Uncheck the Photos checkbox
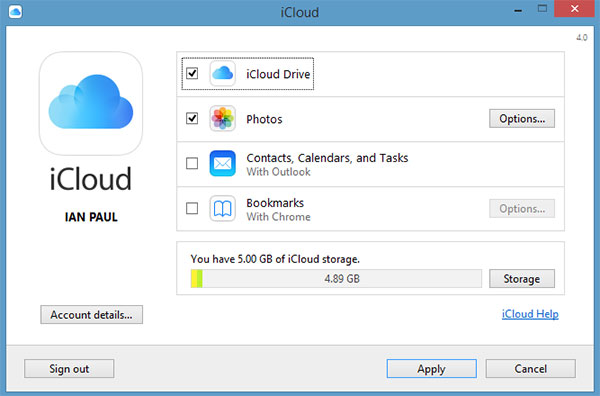 pyautogui.click(x=192, y=119)
